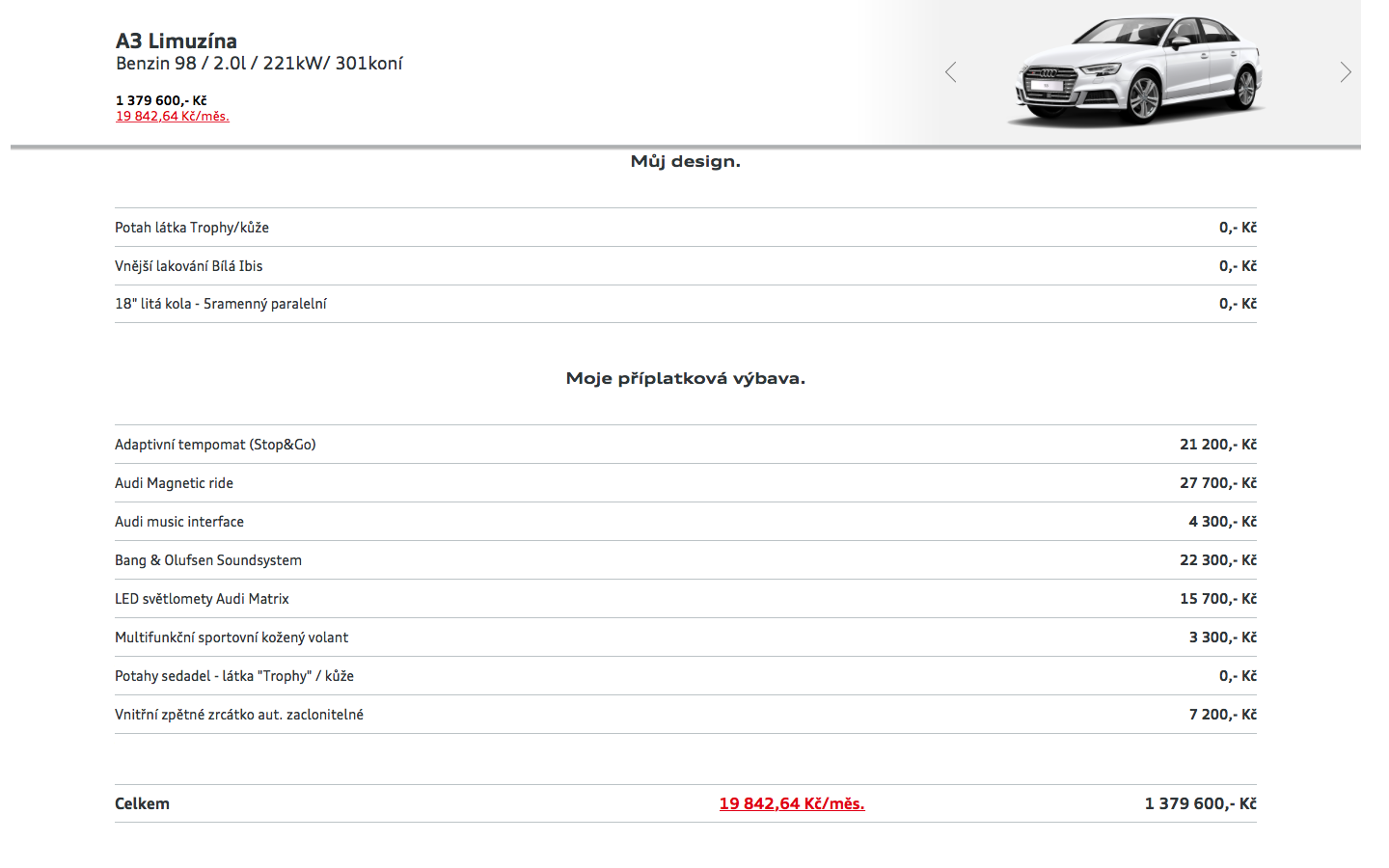Select the Audi music interface item
Viewport: 1389px width, 868px height.
(x=179, y=522)
